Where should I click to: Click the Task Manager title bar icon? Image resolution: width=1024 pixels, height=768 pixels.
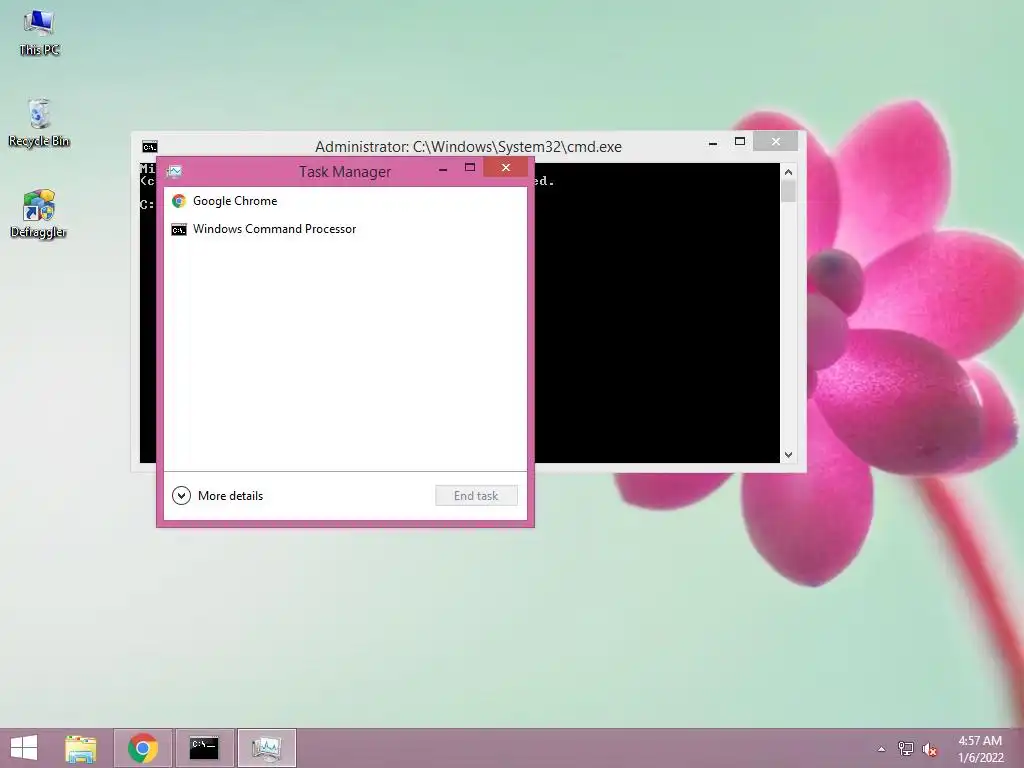[x=174, y=171]
